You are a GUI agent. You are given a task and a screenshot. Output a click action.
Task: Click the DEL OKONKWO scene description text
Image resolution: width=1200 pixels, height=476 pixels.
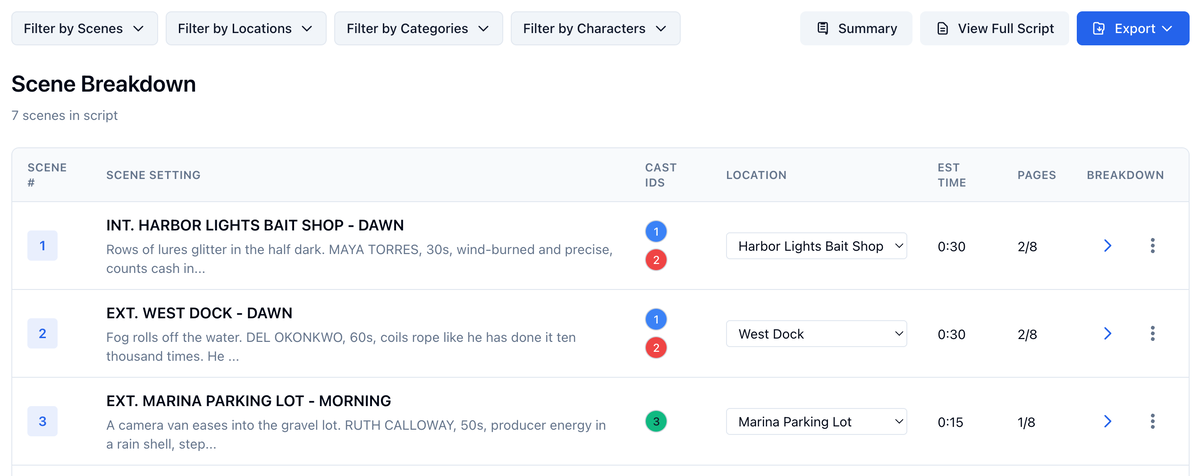pyautogui.click(x=341, y=347)
